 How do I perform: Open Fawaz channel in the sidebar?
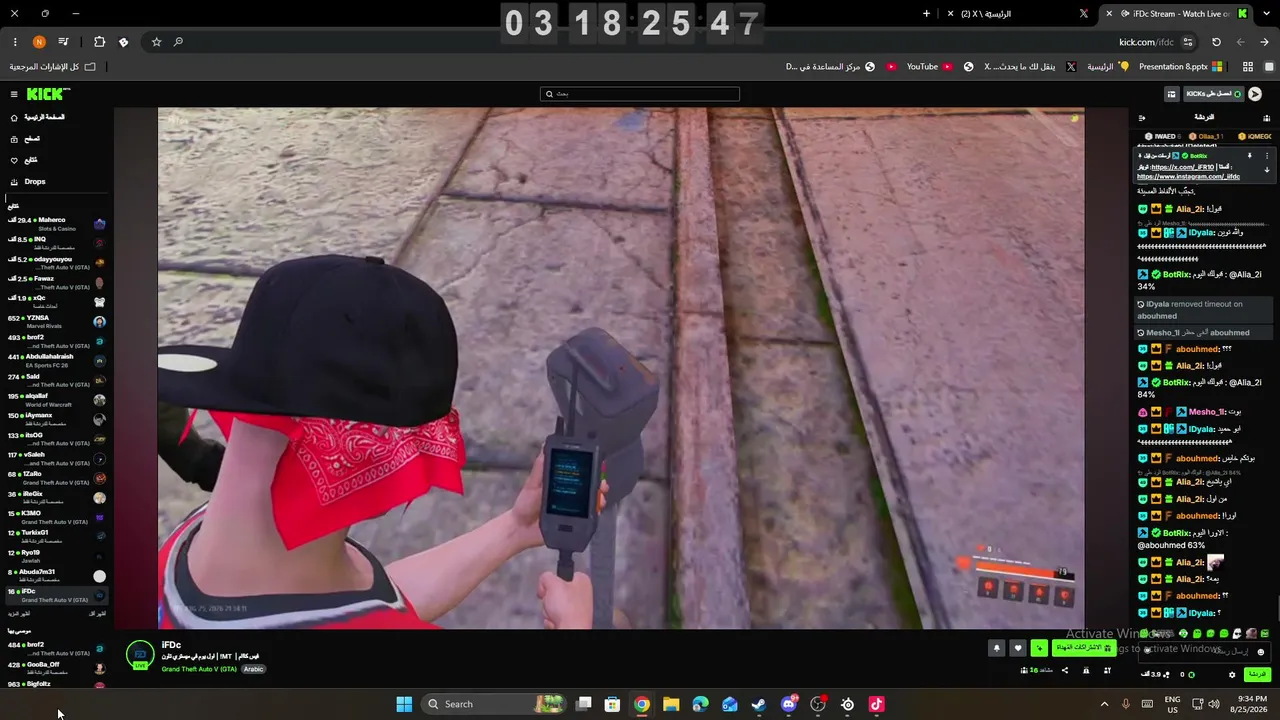(x=57, y=283)
